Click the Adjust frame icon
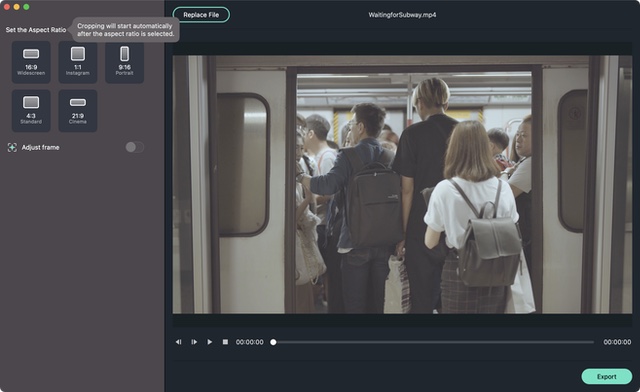 [12, 147]
